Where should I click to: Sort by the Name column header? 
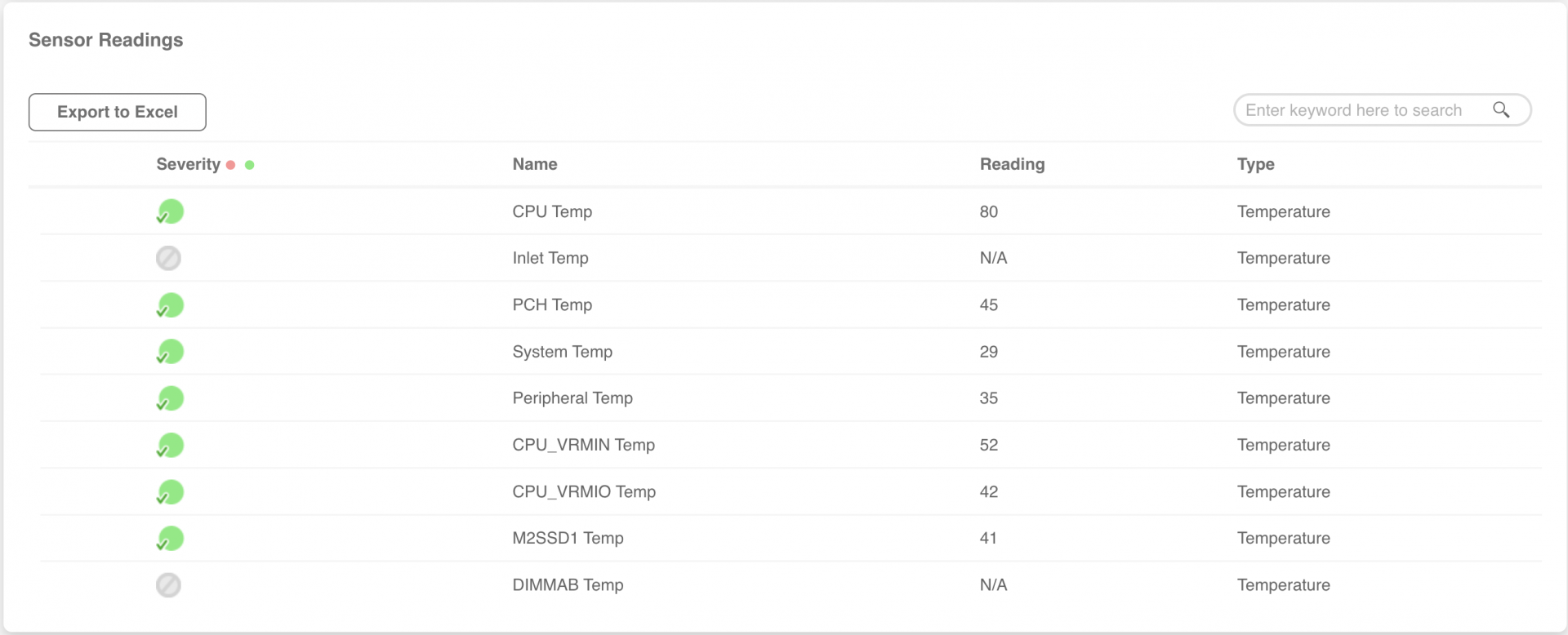click(x=535, y=164)
